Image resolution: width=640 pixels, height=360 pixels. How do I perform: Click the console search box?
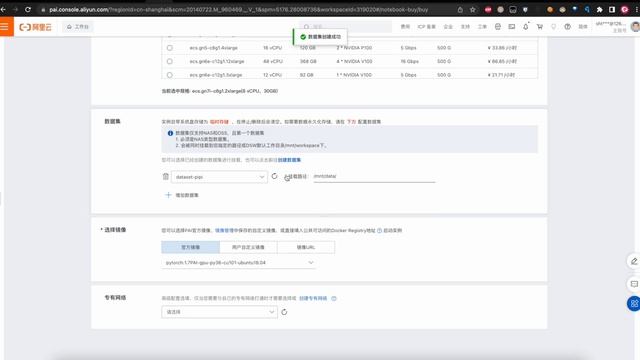tap(345, 27)
